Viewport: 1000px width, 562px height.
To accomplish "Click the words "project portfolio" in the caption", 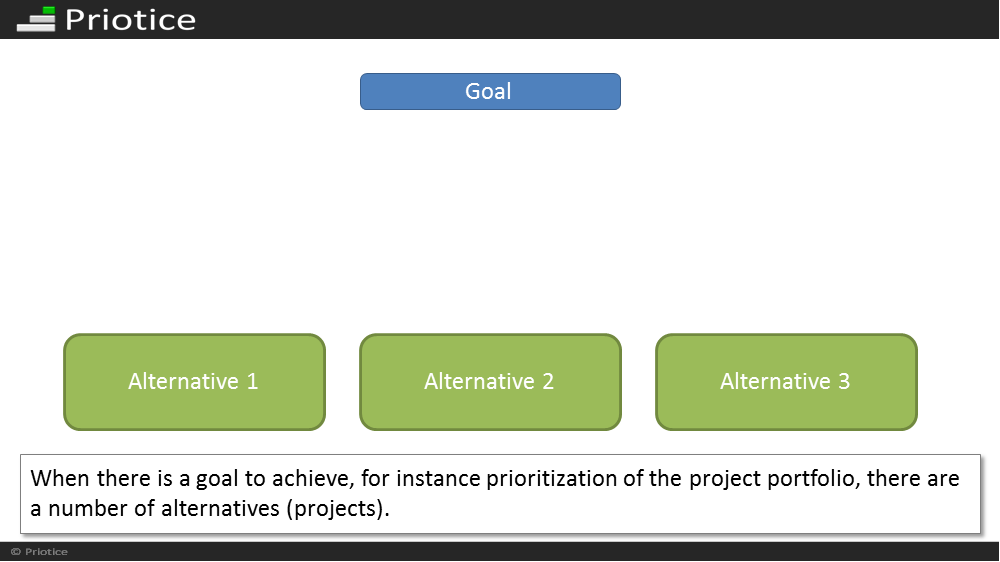I will (x=772, y=478).
